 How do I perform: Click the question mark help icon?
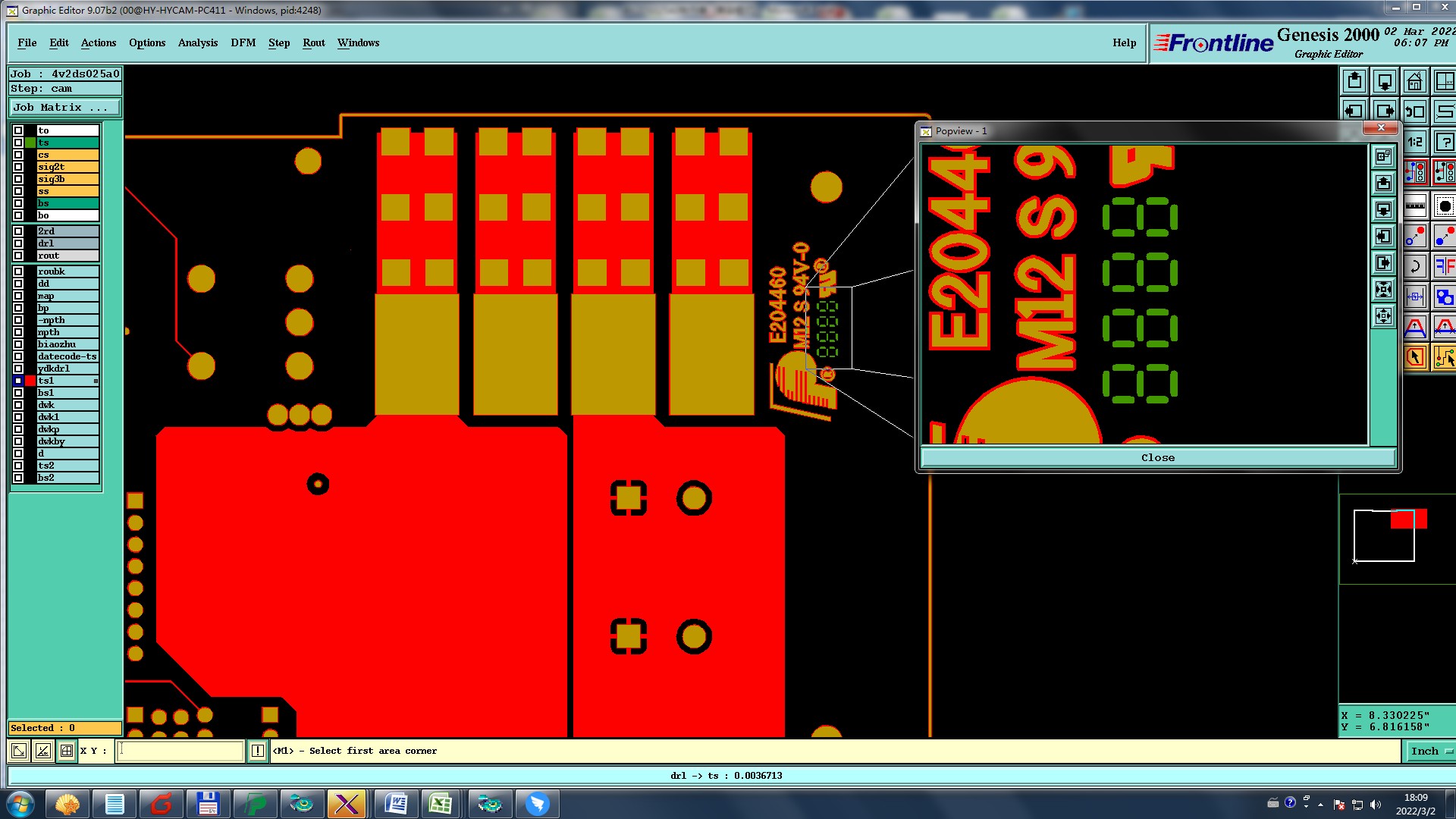tap(1445, 142)
